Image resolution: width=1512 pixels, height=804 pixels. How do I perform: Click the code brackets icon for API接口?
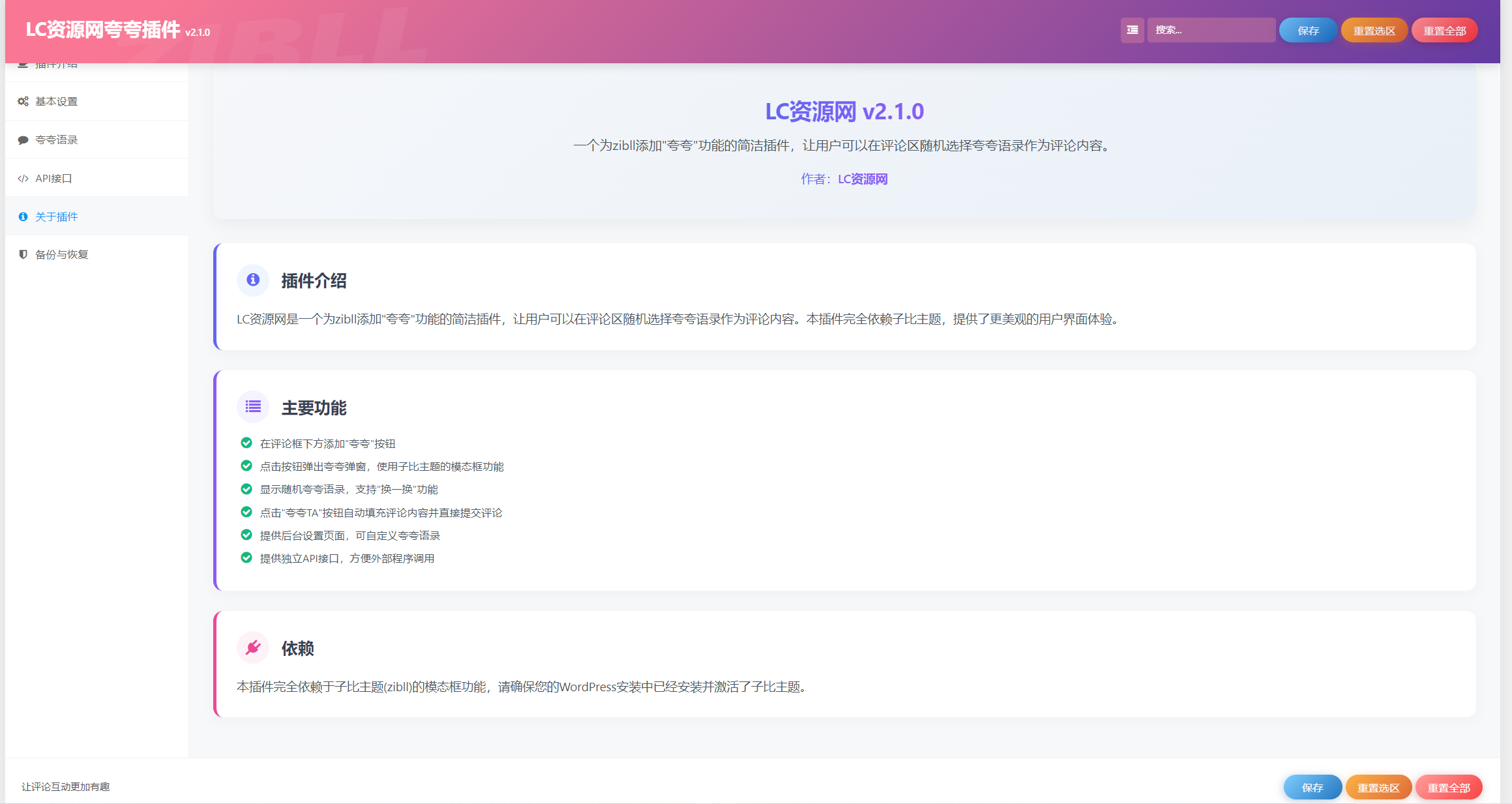tap(23, 179)
